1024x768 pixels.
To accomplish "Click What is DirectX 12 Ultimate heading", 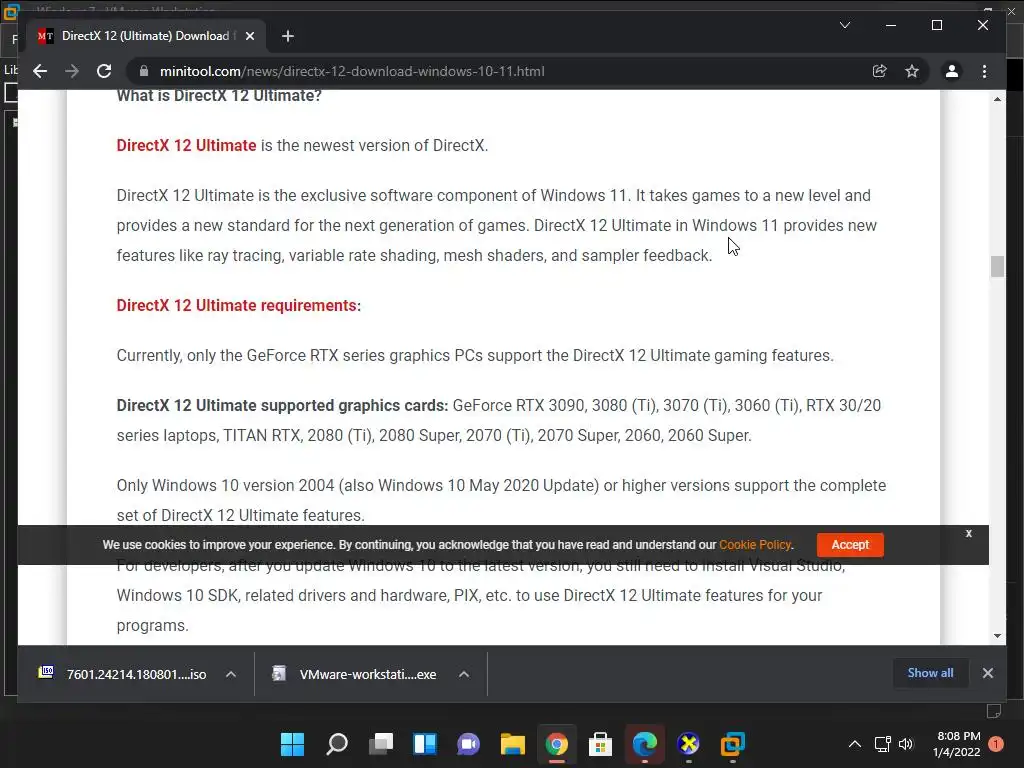I will tap(219, 96).
